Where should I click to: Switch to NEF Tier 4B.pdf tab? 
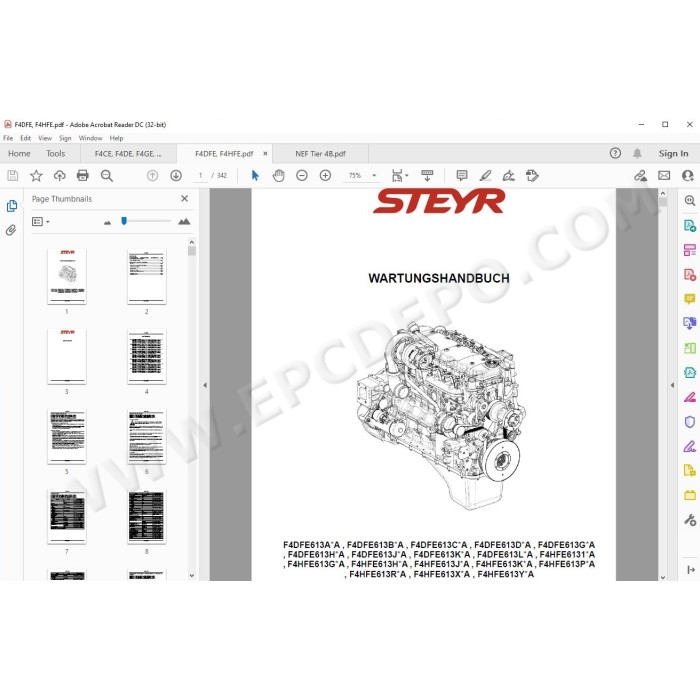[x=320, y=154]
